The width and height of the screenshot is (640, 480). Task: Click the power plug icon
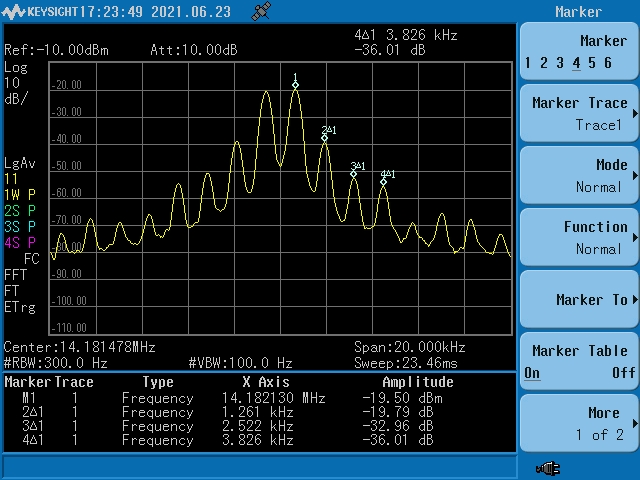[x=548, y=469]
